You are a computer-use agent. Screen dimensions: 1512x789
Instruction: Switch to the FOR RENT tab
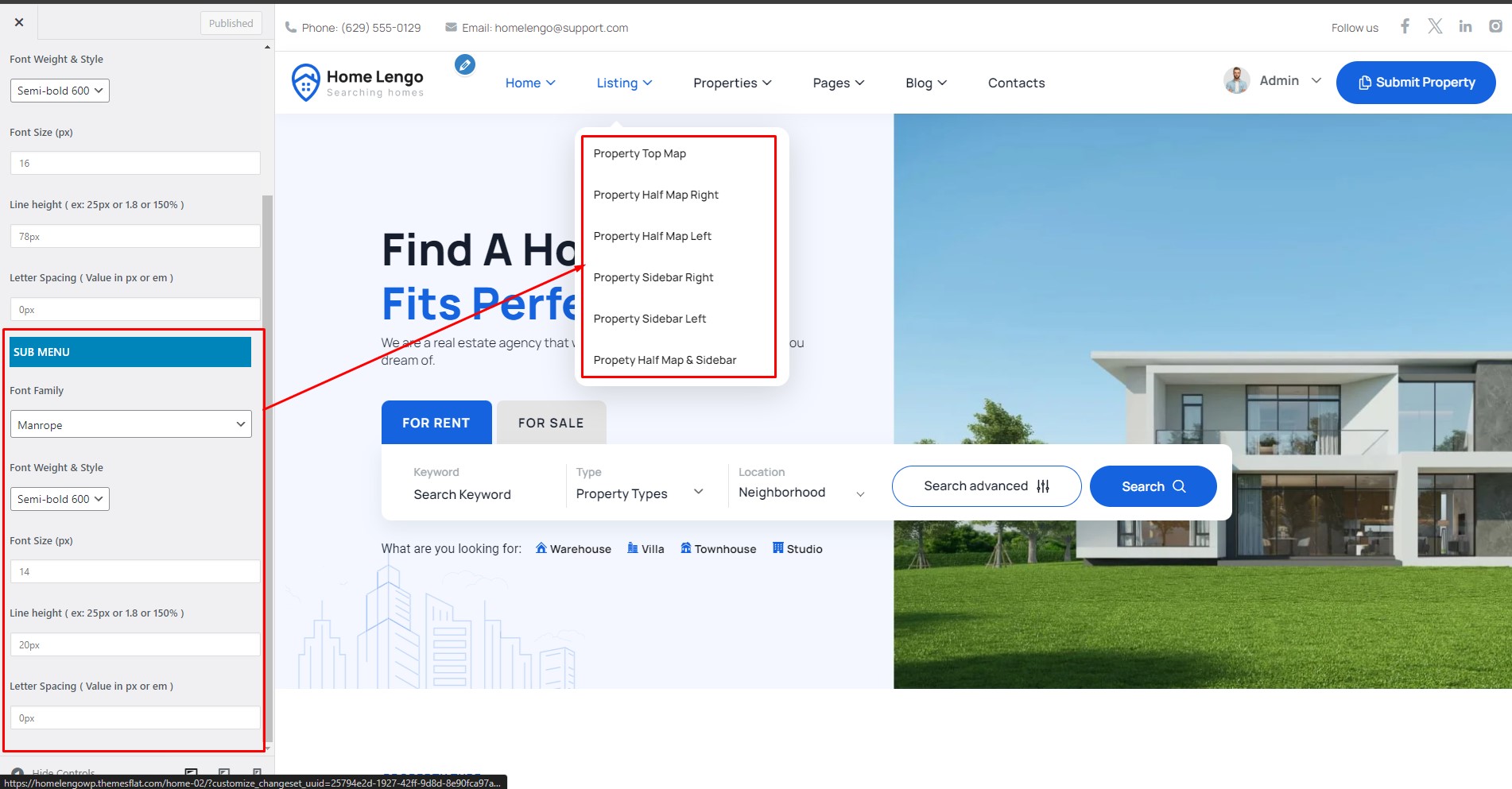point(436,423)
